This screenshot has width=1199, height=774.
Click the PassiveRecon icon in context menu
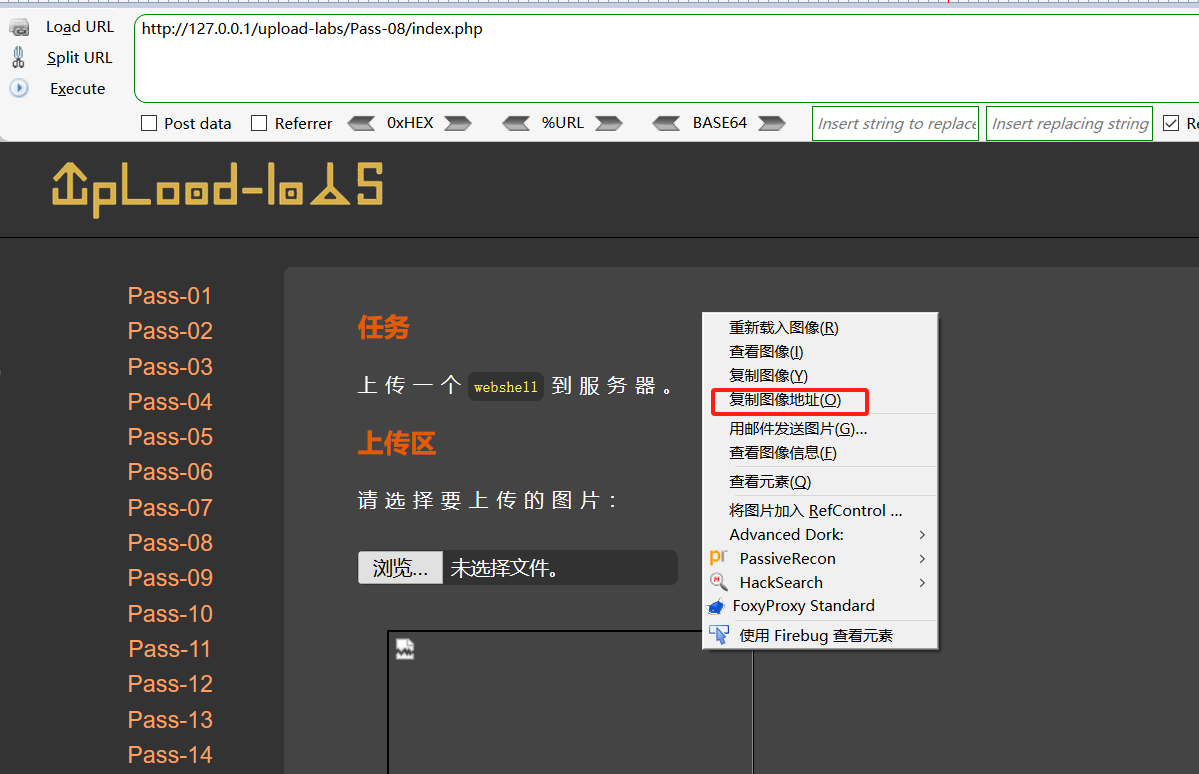click(718, 558)
